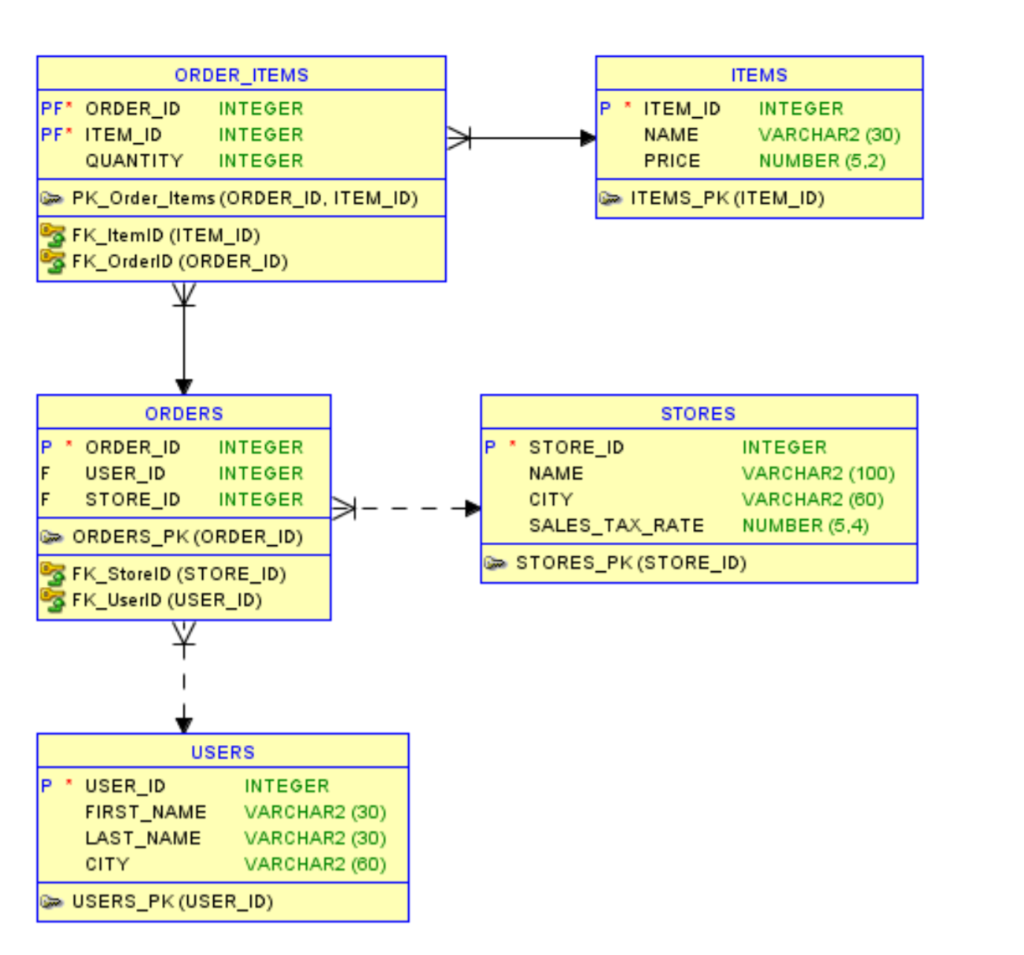Click INTEGER type of QUANTITY column
The image size is (1024, 955).
(261, 161)
